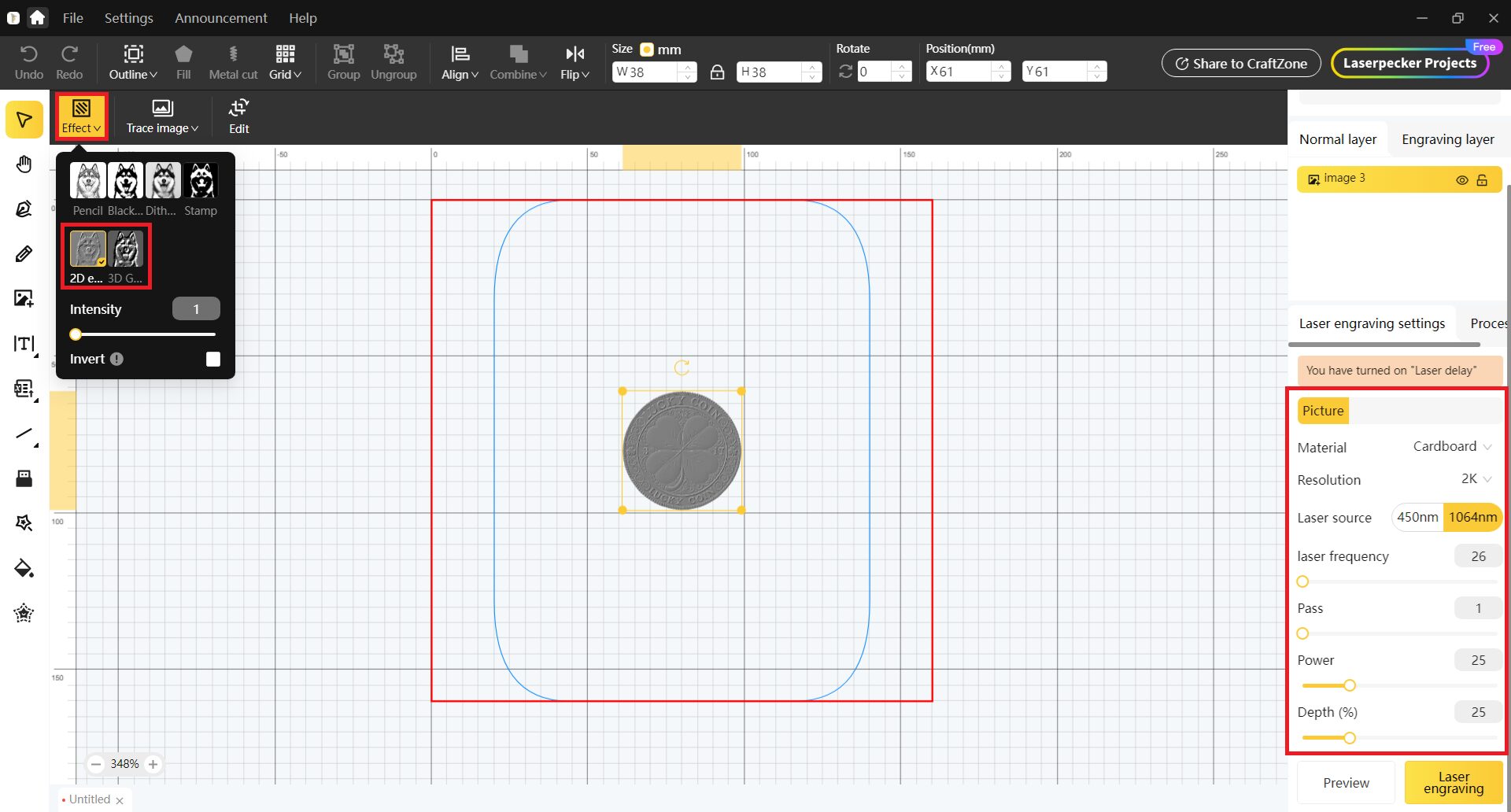1511x812 pixels.
Task: Select the hand pan tool
Action: pos(24,164)
